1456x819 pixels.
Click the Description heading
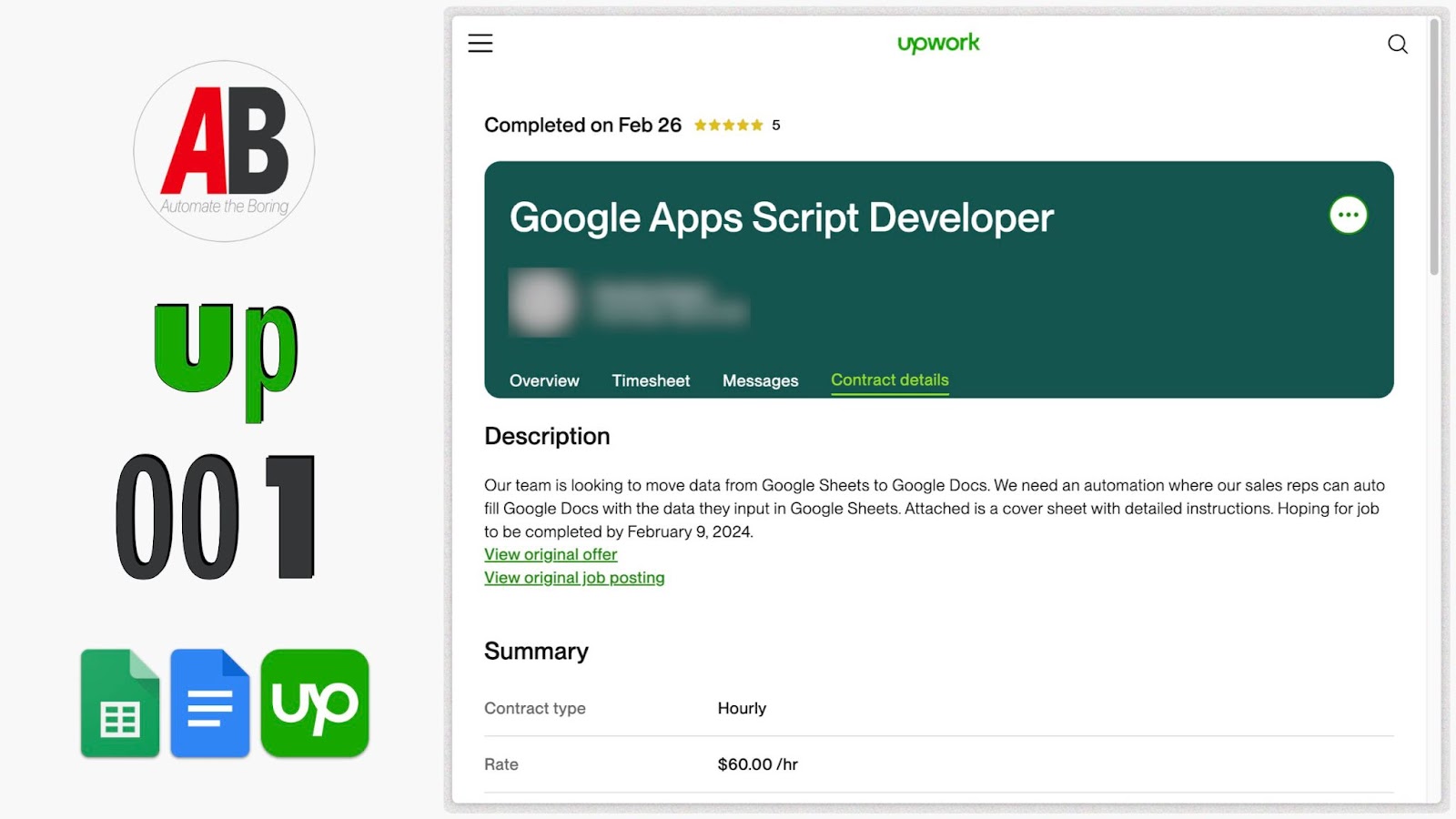[x=547, y=436]
